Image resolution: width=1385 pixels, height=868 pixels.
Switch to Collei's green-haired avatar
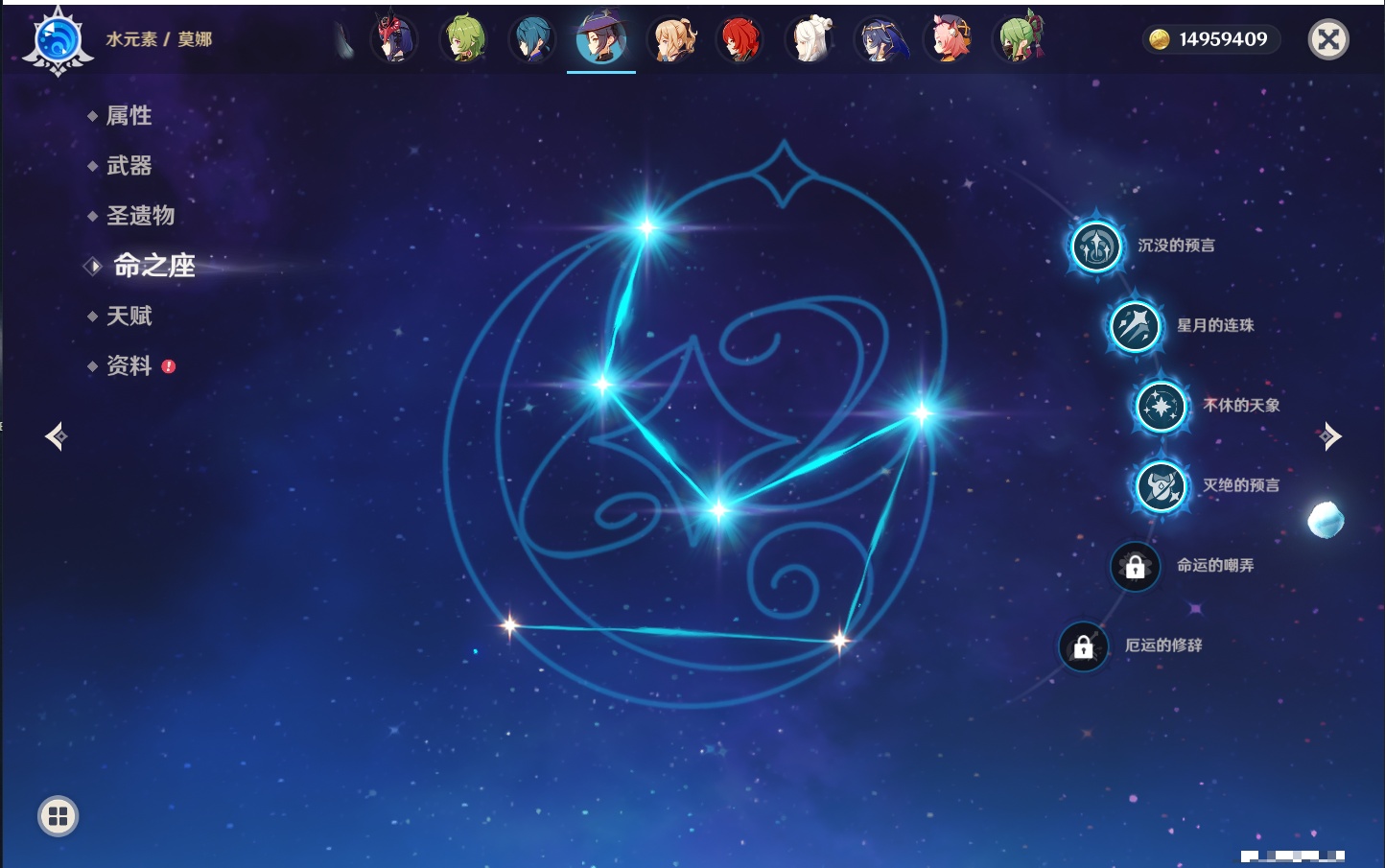[x=464, y=39]
